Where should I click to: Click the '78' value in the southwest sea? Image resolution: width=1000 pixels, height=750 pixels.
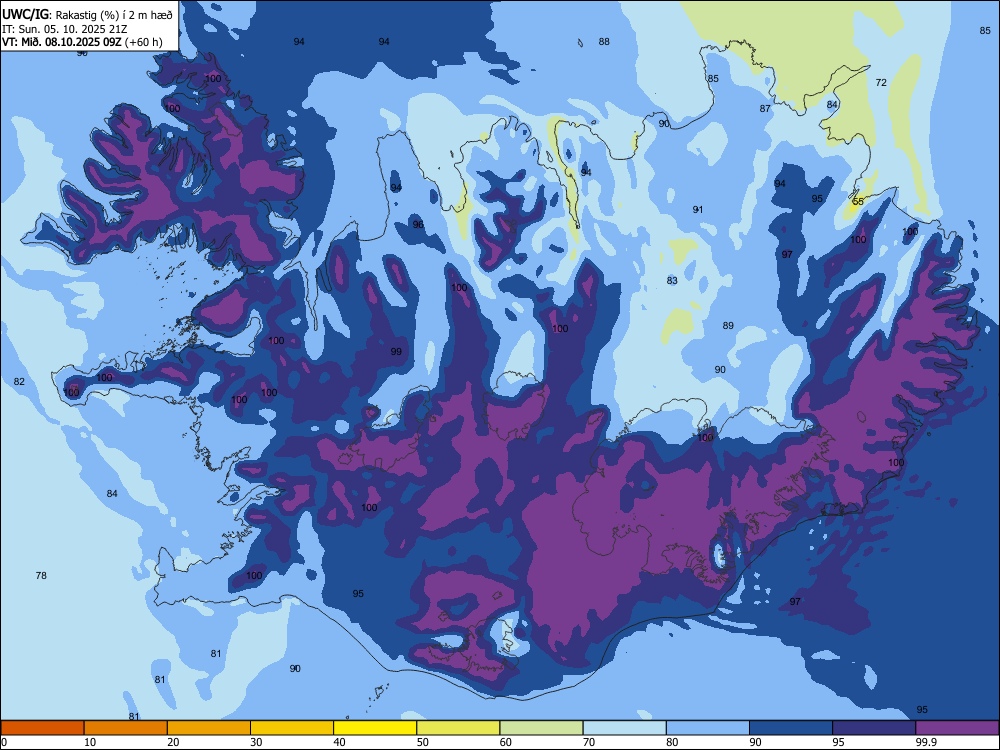pyautogui.click(x=41, y=576)
